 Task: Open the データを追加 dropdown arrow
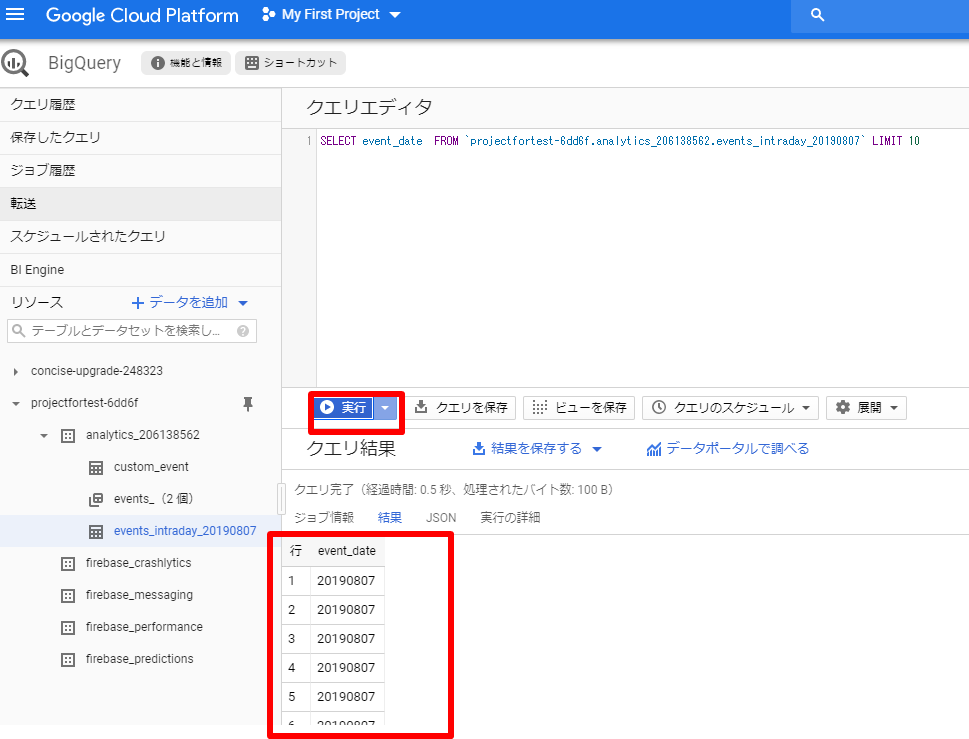243,303
